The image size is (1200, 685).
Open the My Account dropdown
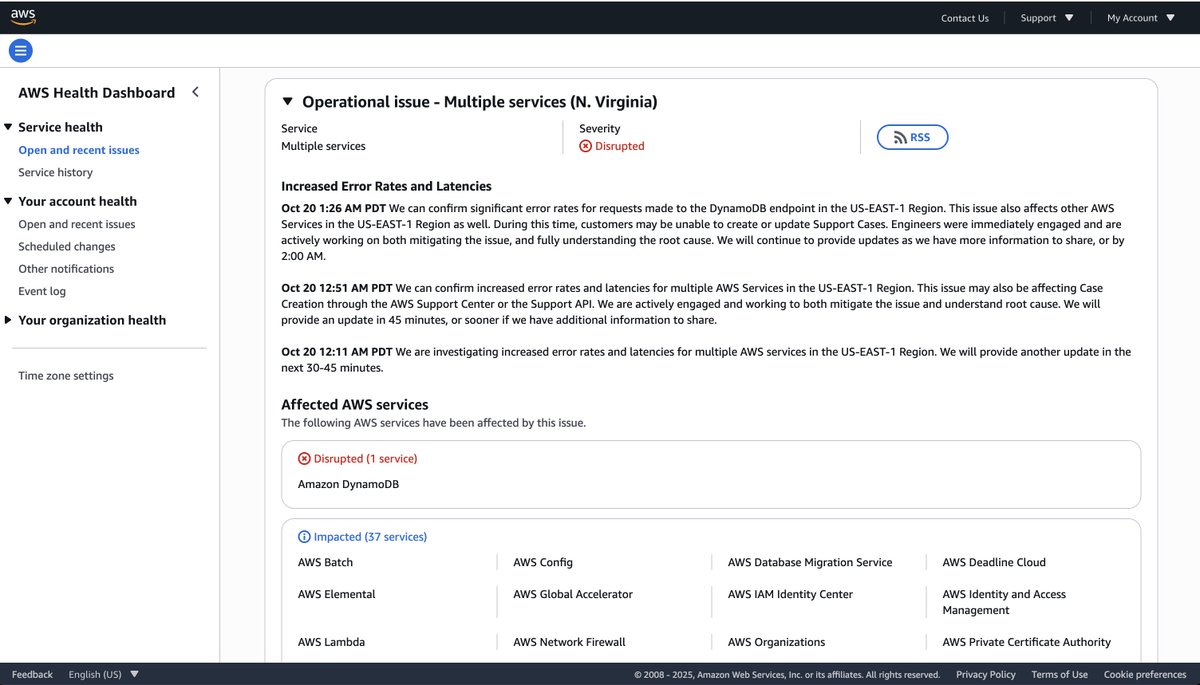pos(1141,17)
